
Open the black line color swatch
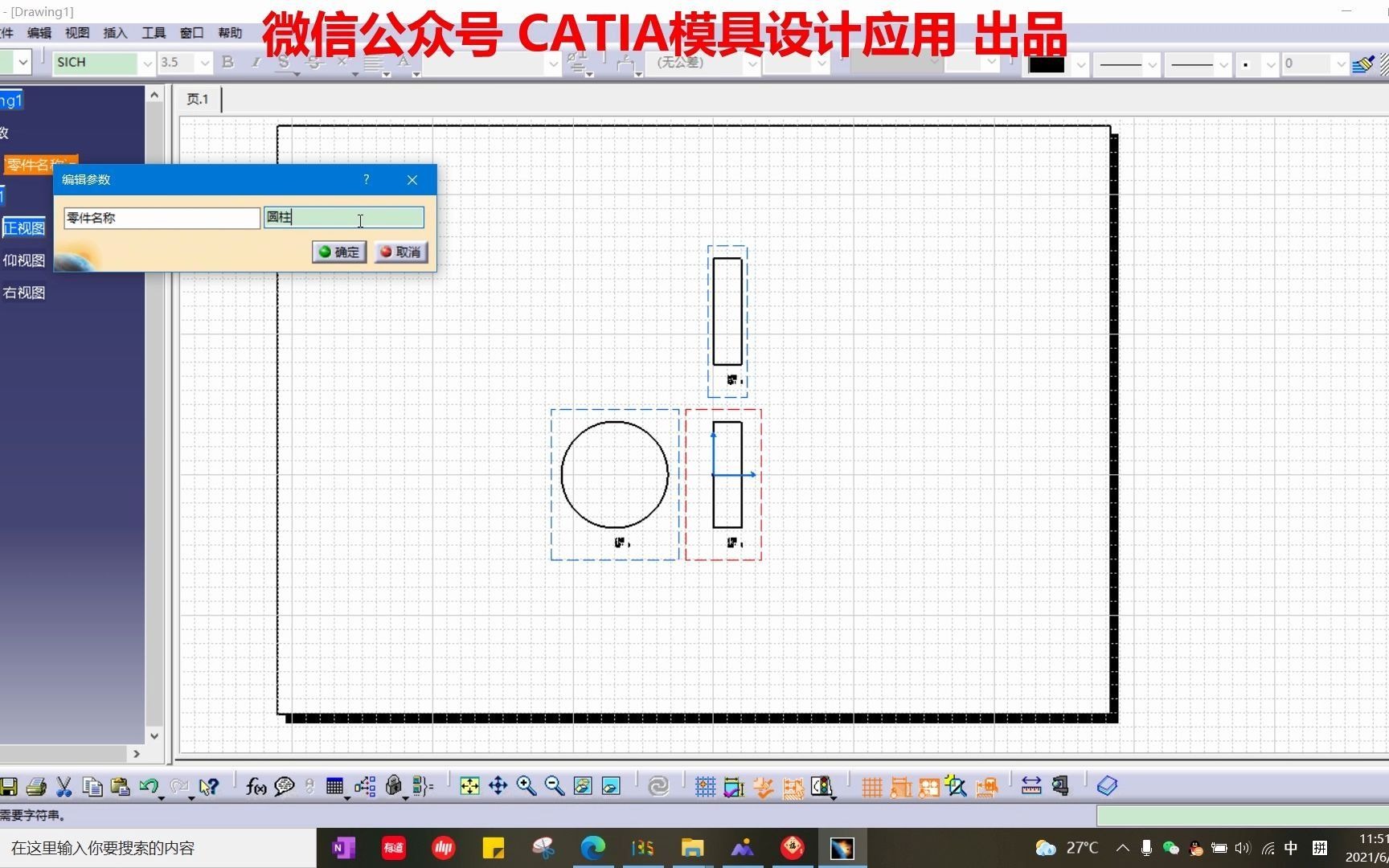[x=1047, y=63]
